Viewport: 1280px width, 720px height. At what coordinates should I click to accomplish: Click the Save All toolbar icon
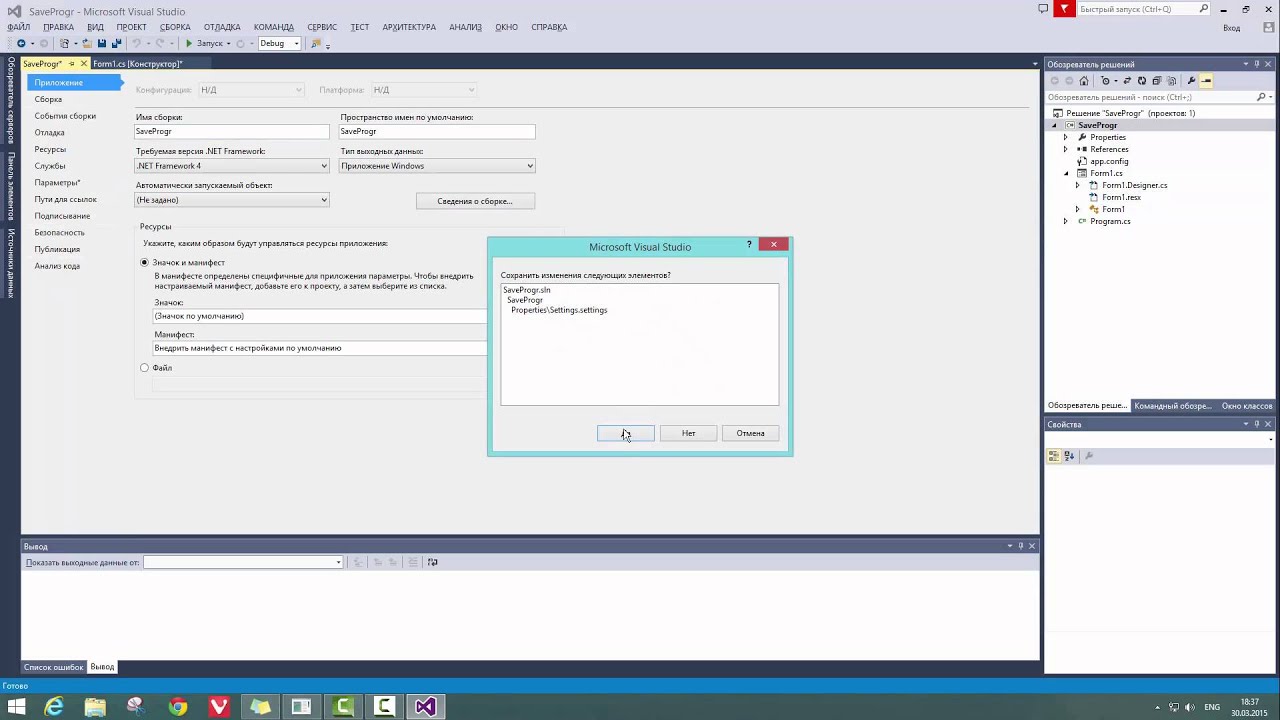point(117,43)
